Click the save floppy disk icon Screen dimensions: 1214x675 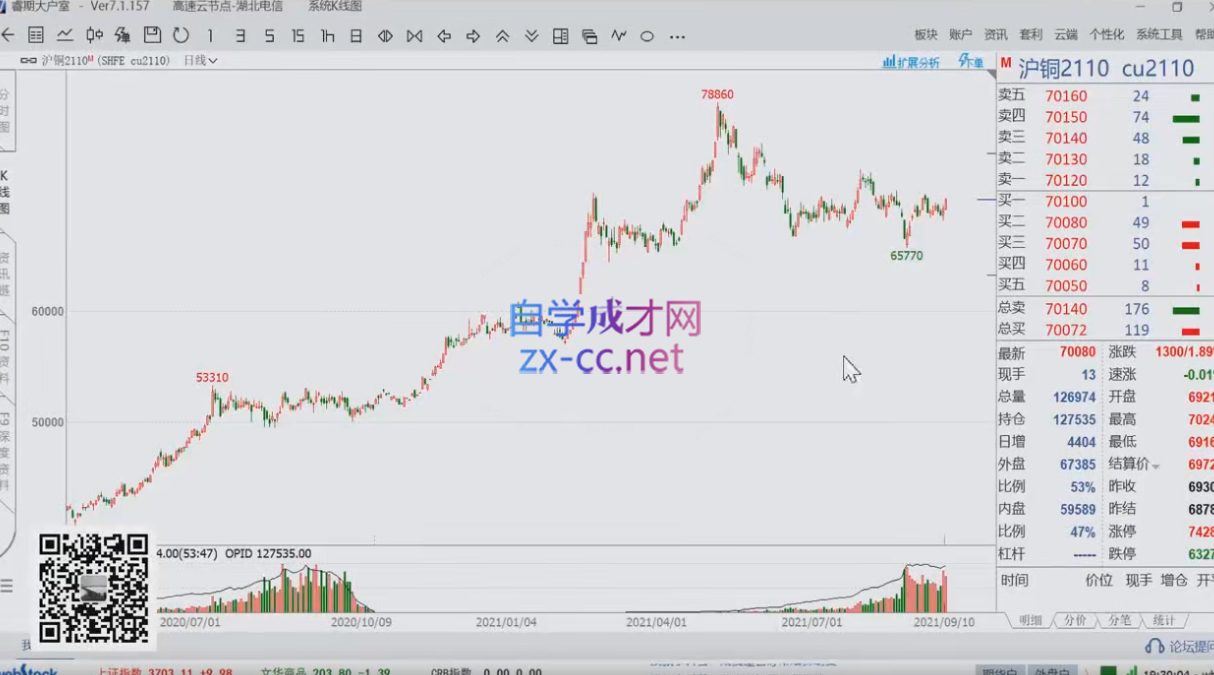click(x=152, y=36)
